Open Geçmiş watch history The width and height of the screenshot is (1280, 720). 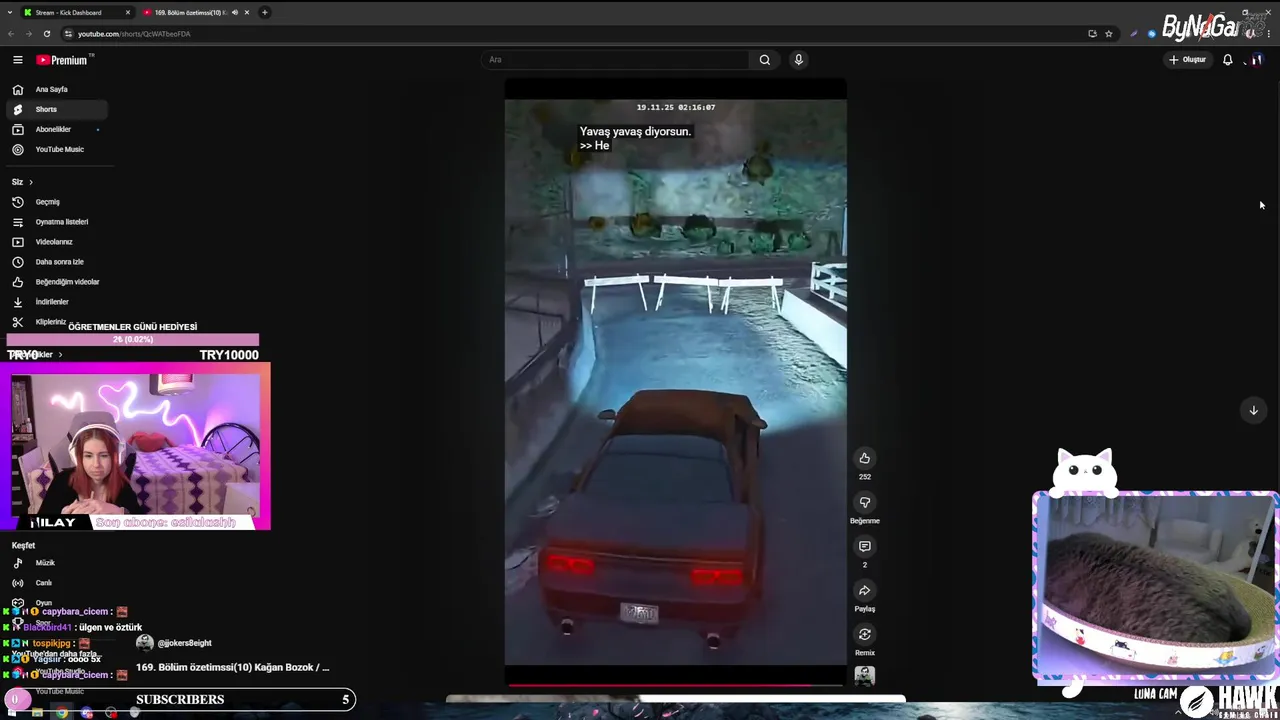[x=56, y=202]
